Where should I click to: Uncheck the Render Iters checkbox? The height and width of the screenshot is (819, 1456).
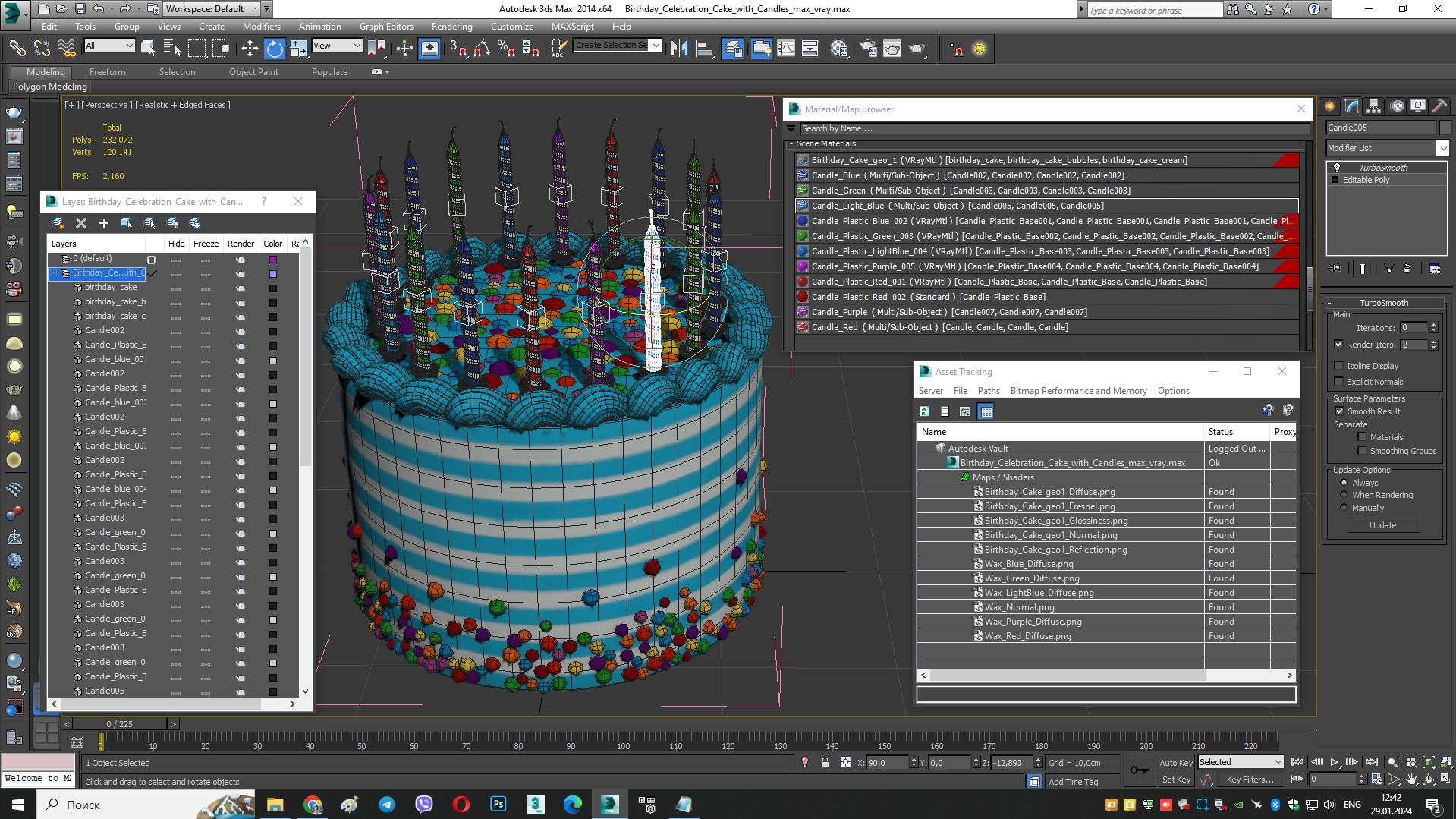(x=1339, y=345)
